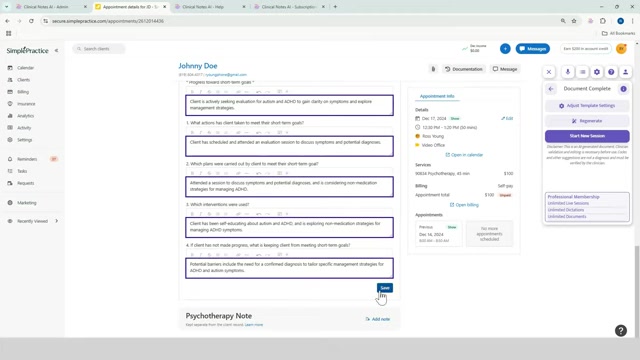Open a new browser tab

(x=335, y=7)
